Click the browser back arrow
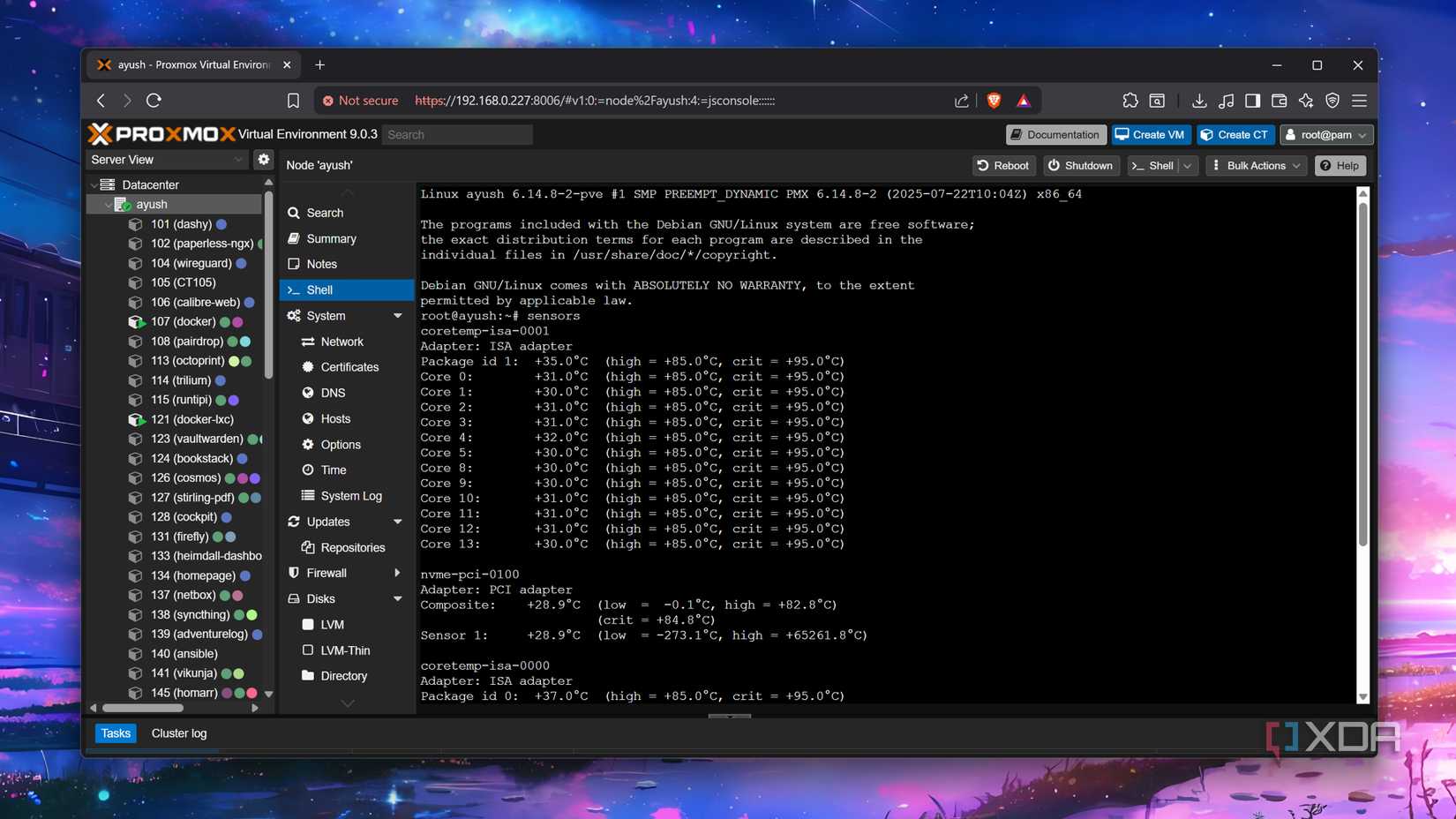Screen dimensions: 1456x819 [101, 101]
